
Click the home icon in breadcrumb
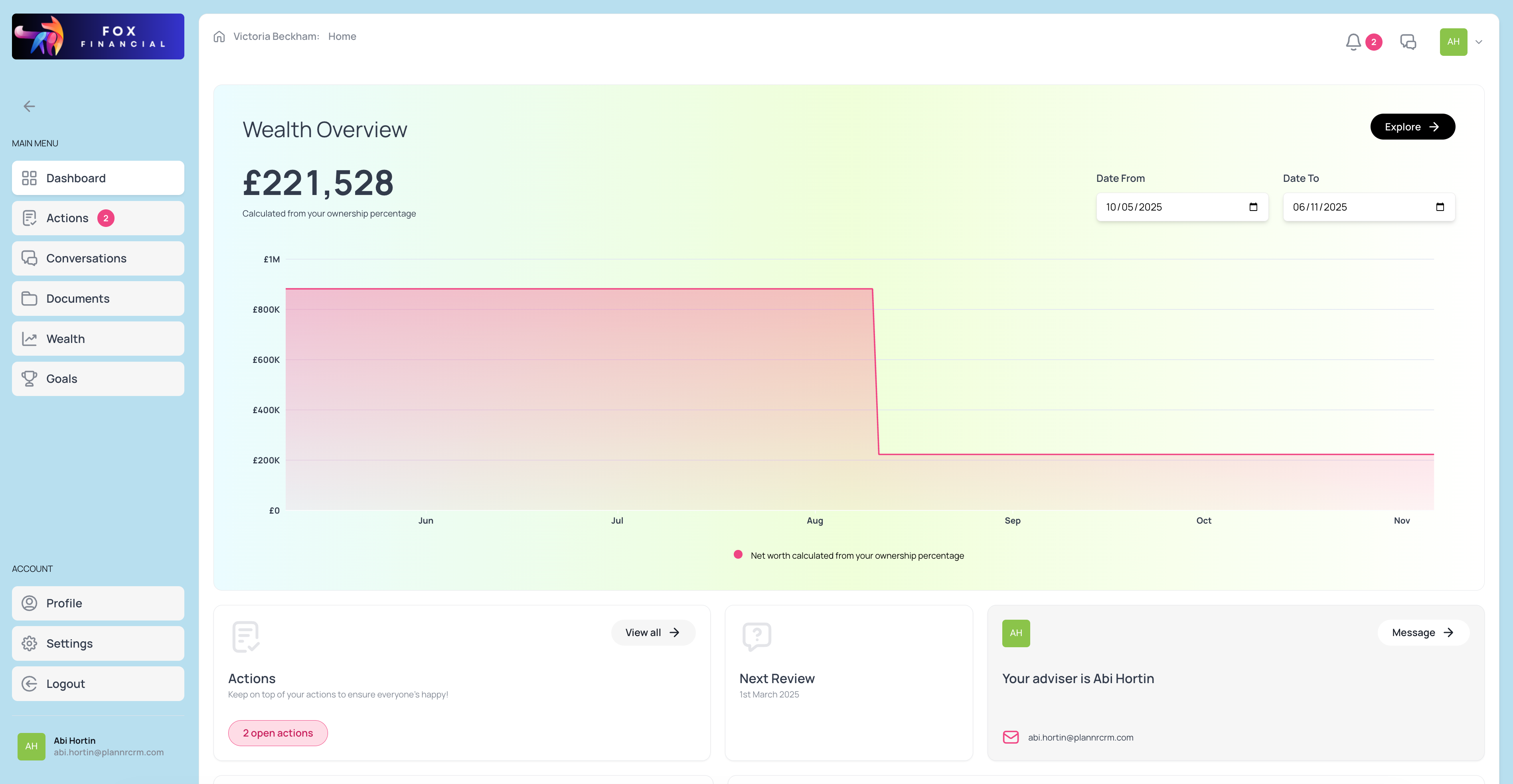pyautogui.click(x=219, y=36)
